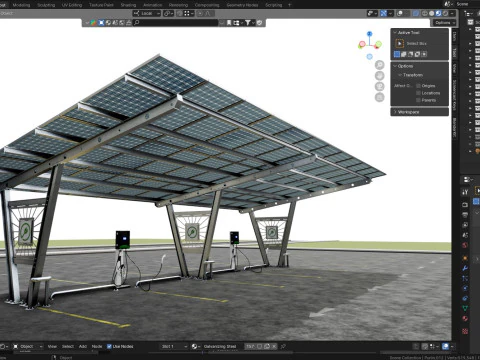The height and width of the screenshot is (360, 480).
Task: Open the Local transform orientation dropdown
Action: [147, 13]
